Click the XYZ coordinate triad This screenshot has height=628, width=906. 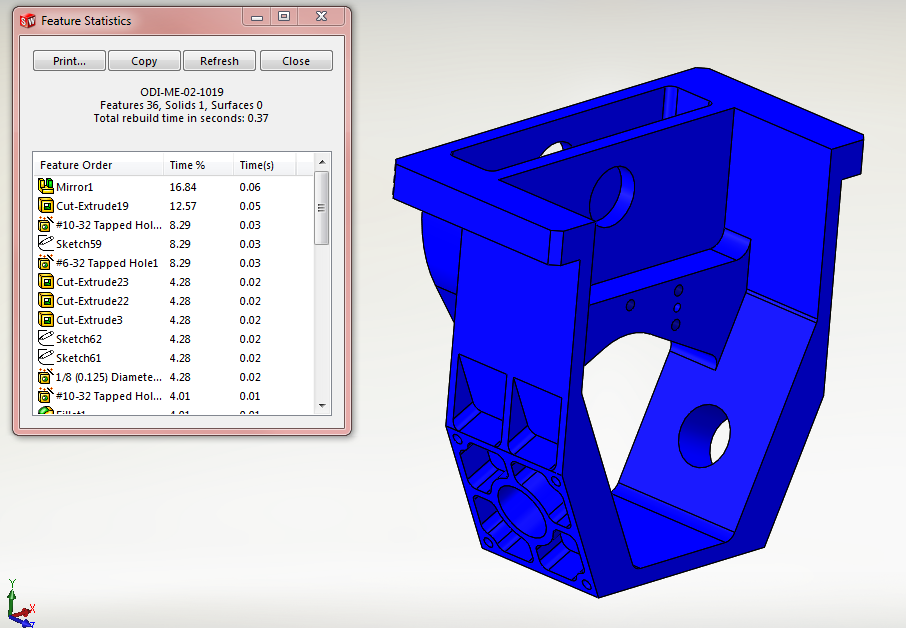20,604
